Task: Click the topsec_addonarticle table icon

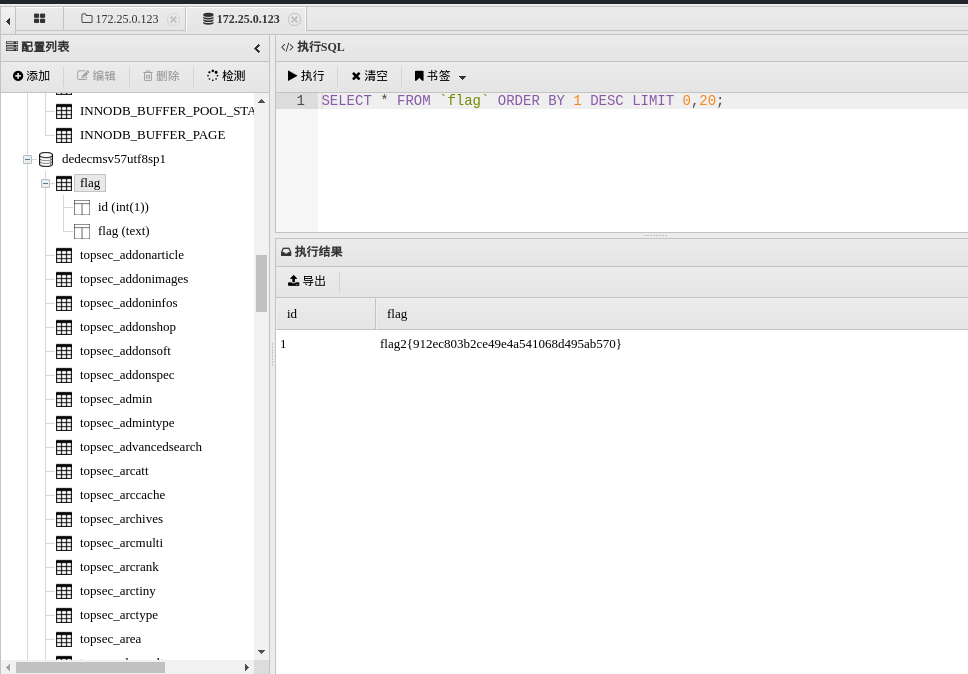Action: pos(64,255)
